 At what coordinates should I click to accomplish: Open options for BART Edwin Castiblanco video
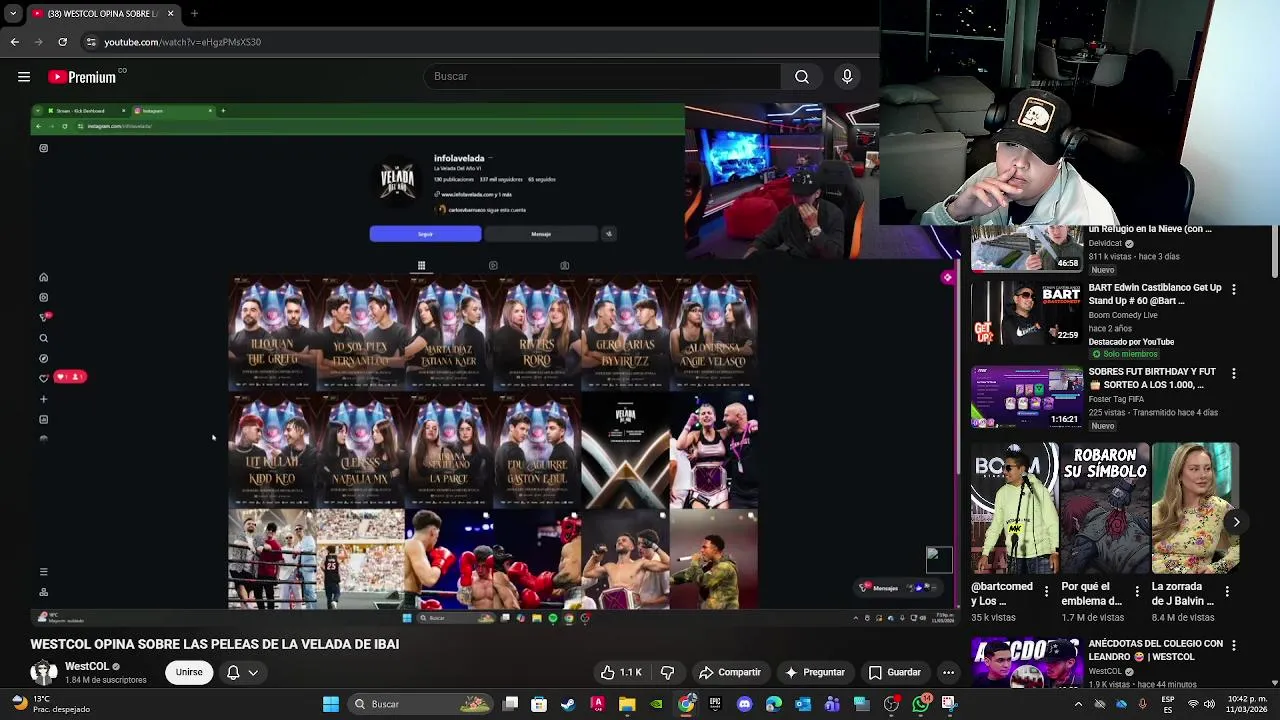point(1233,289)
